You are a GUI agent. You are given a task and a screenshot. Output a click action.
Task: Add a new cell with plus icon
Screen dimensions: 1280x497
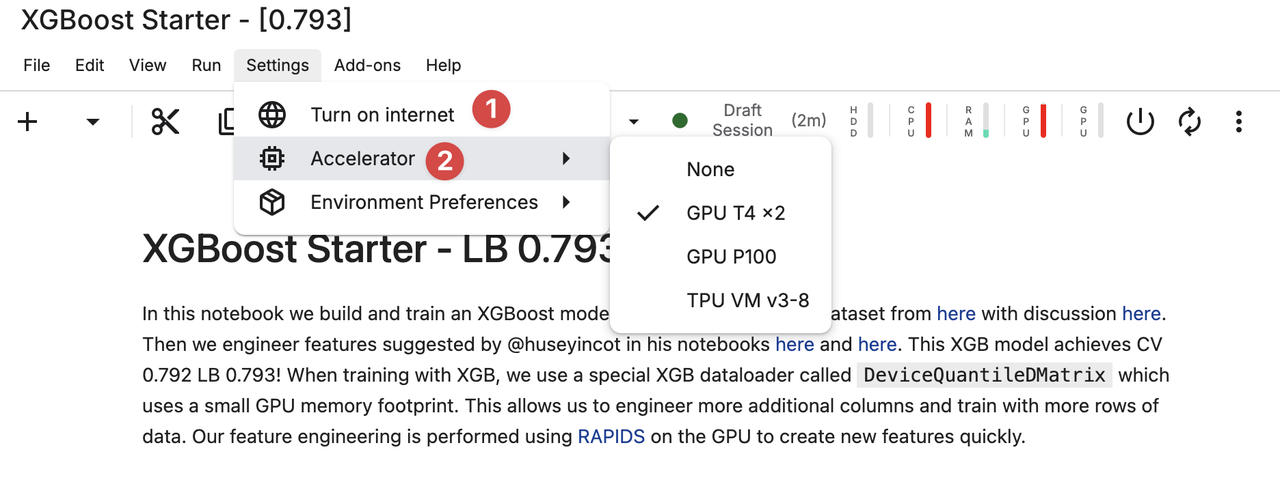tap(28, 122)
